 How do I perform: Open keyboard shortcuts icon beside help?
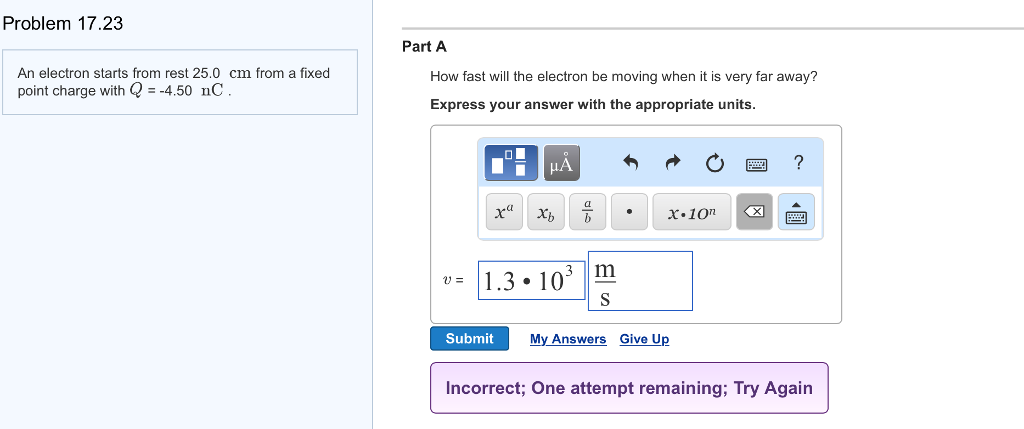click(757, 162)
